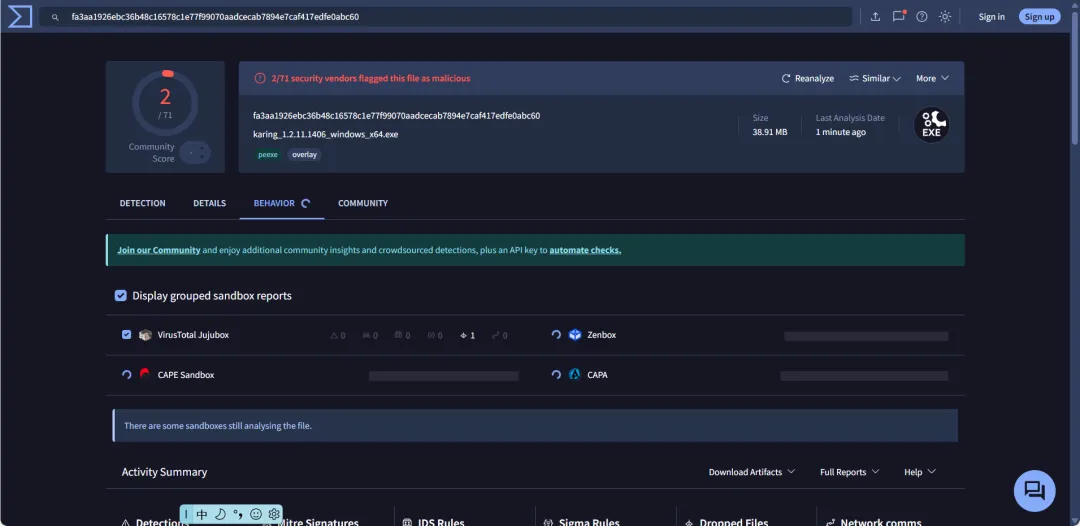Click the EXE file type icon

pyautogui.click(x=931, y=125)
